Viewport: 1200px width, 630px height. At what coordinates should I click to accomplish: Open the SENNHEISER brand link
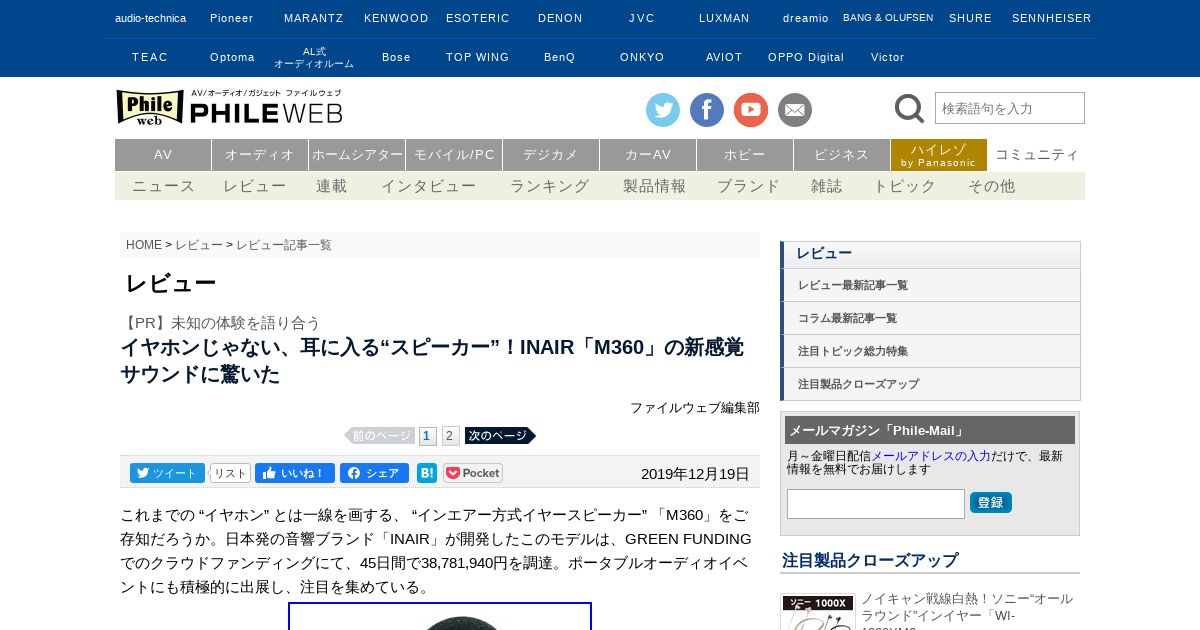click(x=1052, y=18)
